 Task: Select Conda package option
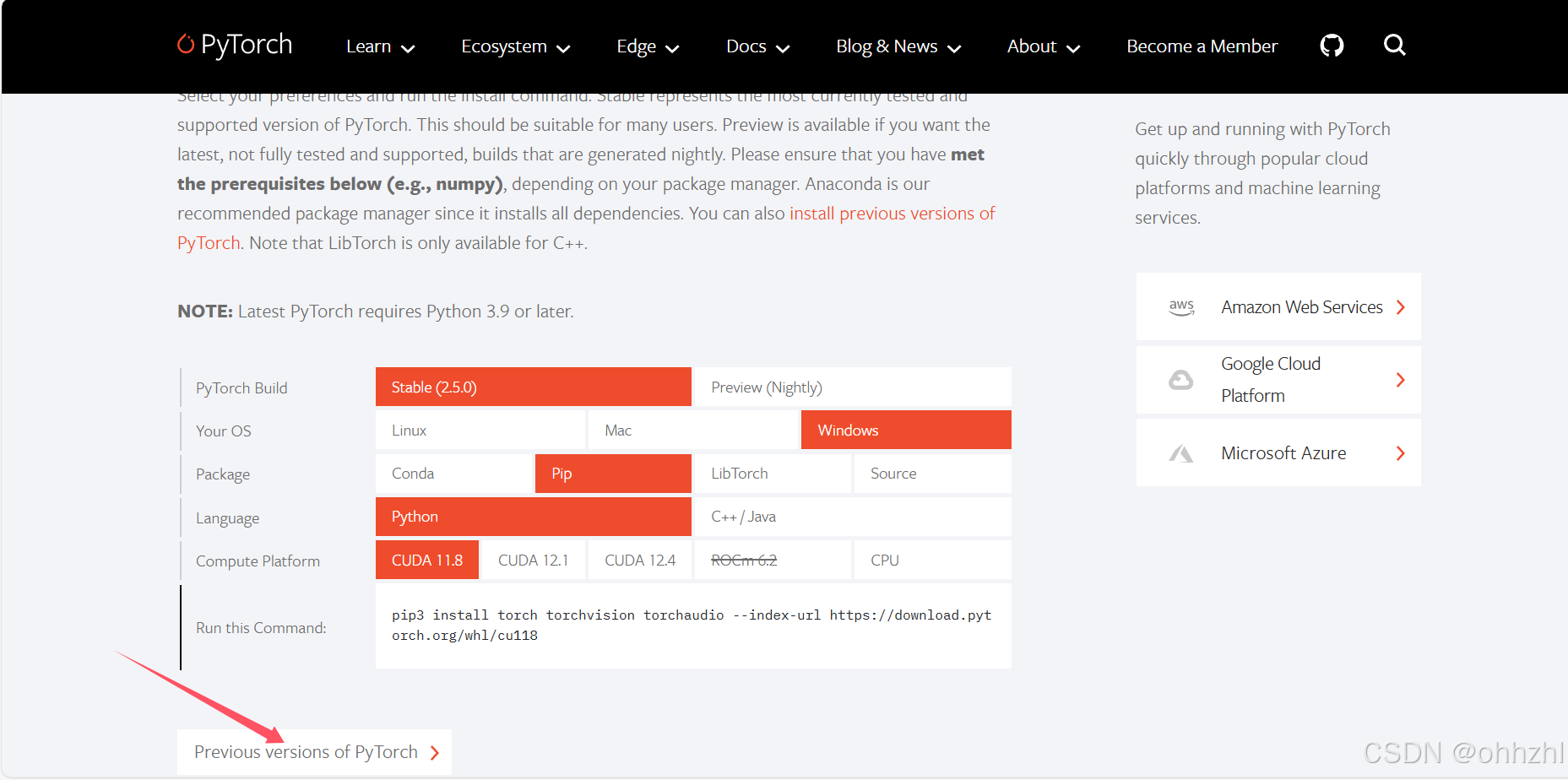453,474
